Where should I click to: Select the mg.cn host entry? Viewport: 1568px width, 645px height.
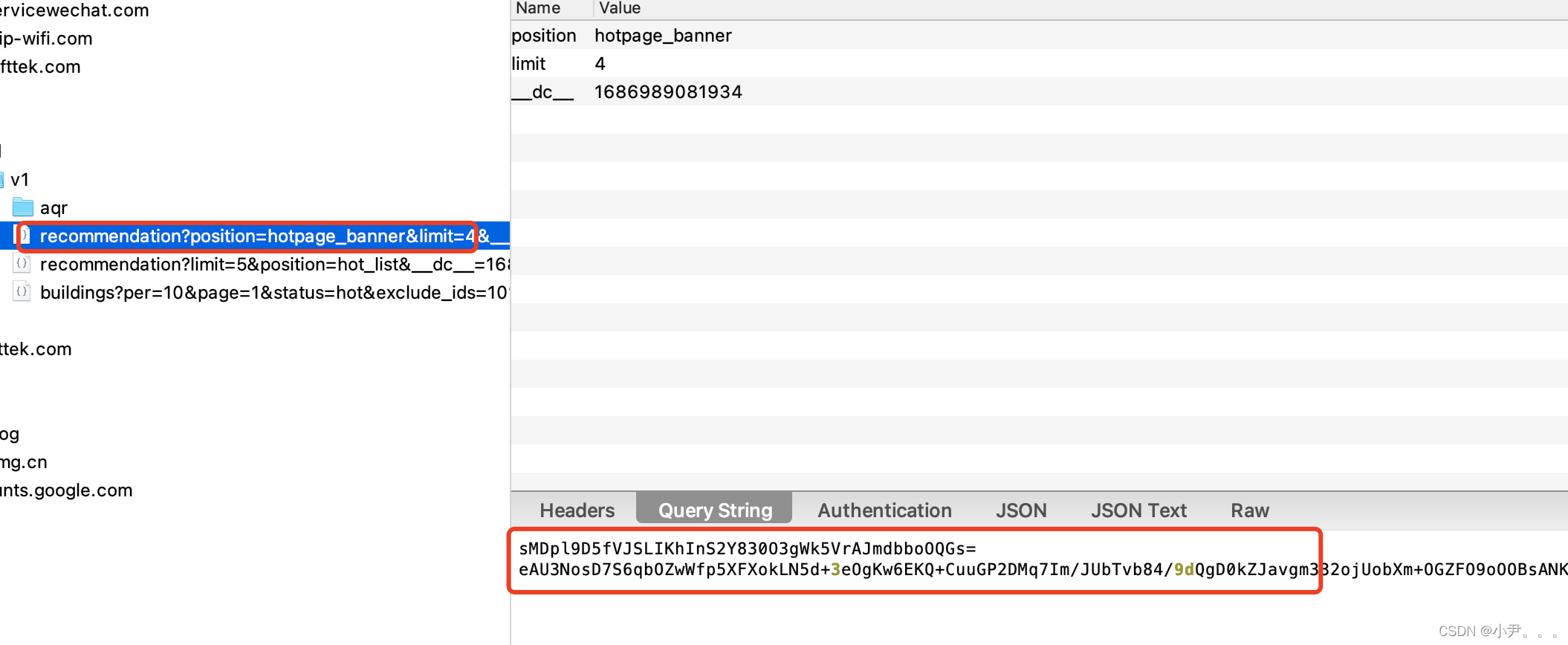pos(24,462)
